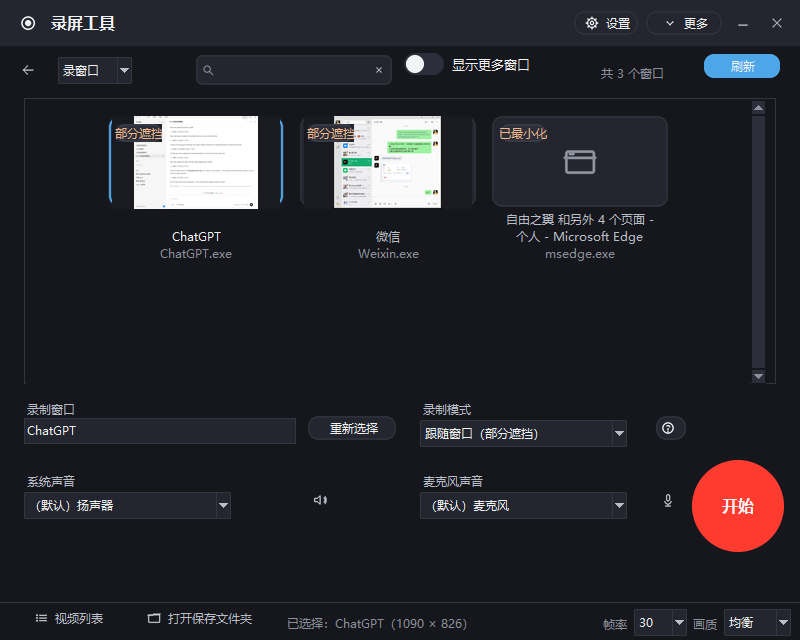Toggle the 显示更多窗口 switch
This screenshot has width=800, height=640.
(424, 65)
